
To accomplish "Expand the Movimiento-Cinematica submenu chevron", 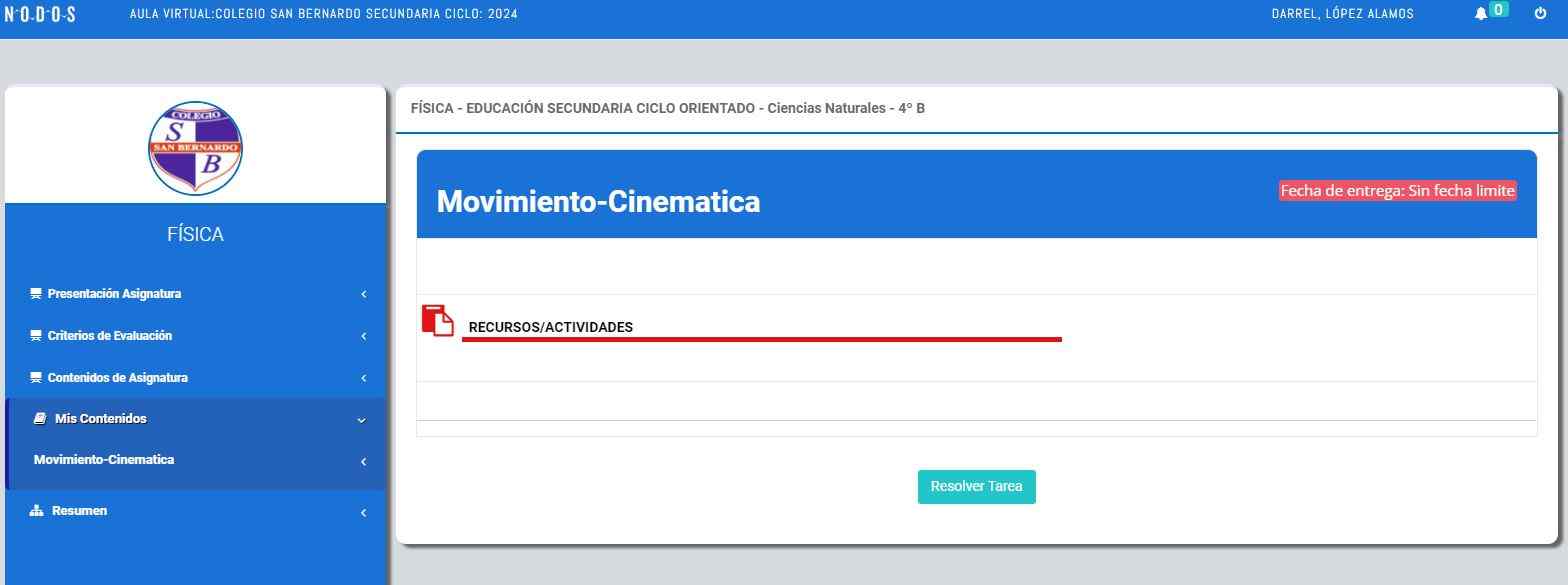I will tap(363, 461).
